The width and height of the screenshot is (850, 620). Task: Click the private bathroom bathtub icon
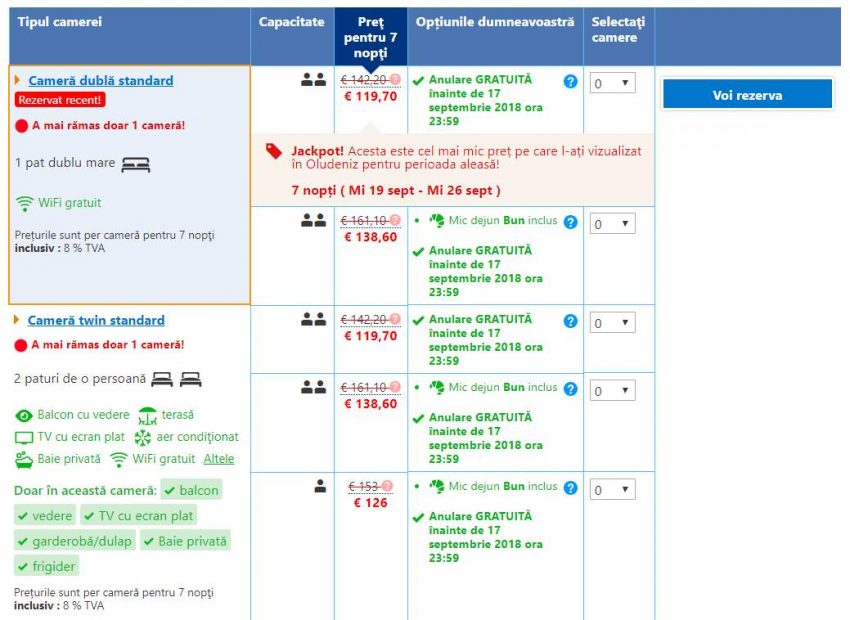pyautogui.click(x=24, y=459)
